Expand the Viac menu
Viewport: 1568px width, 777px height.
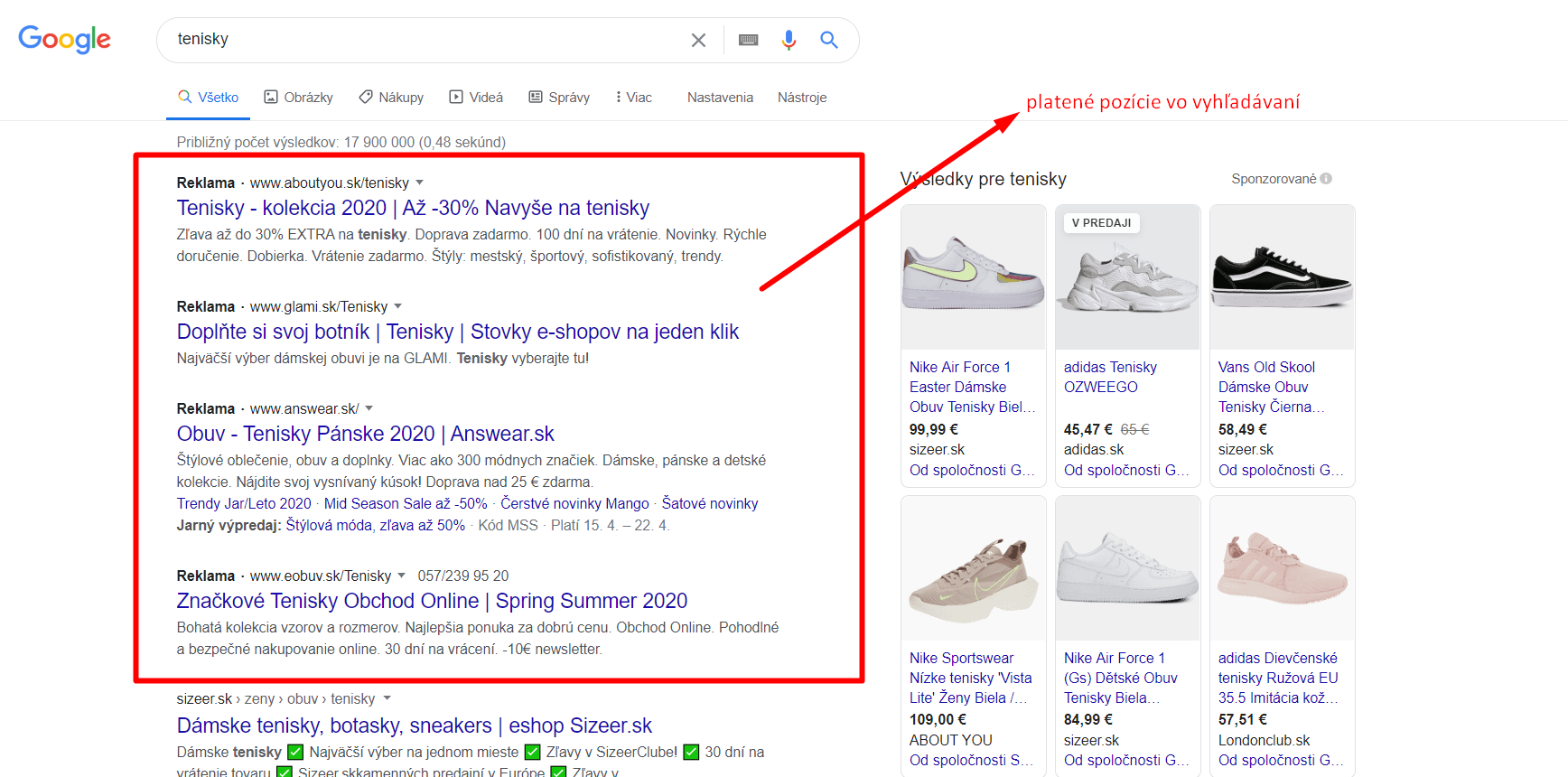pos(633,98)
